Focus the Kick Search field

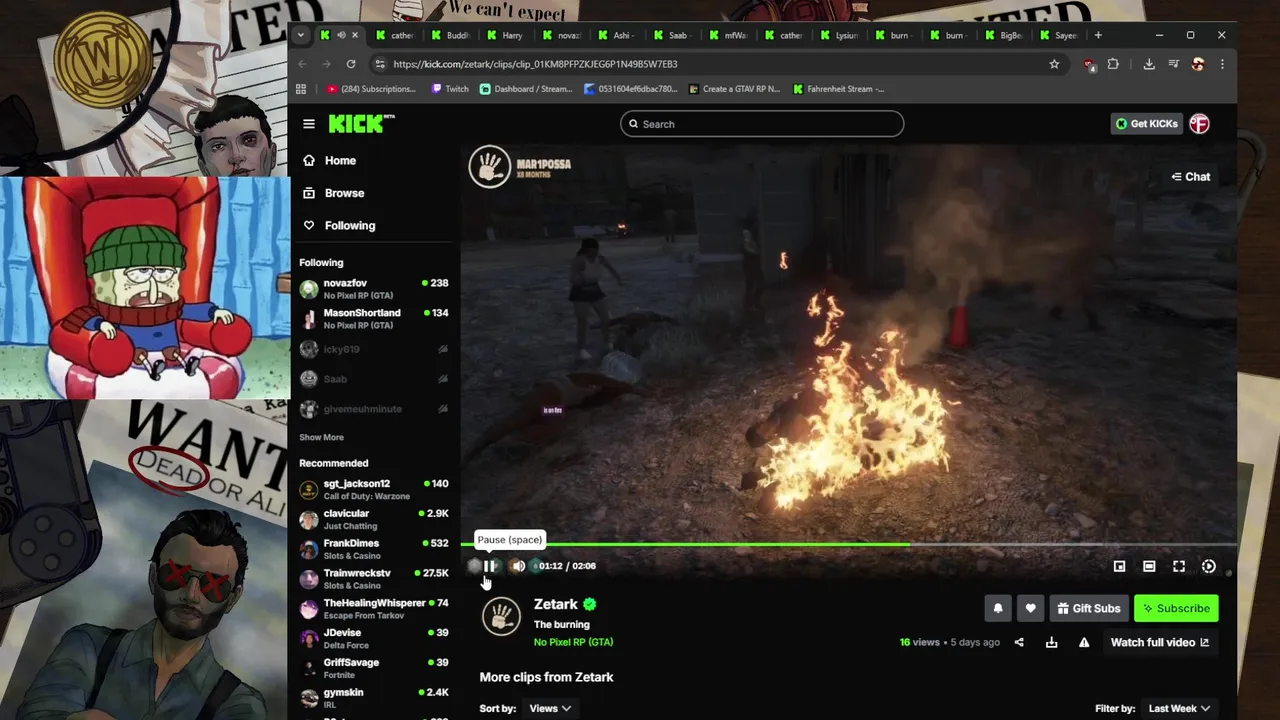(x=762, y=124)
